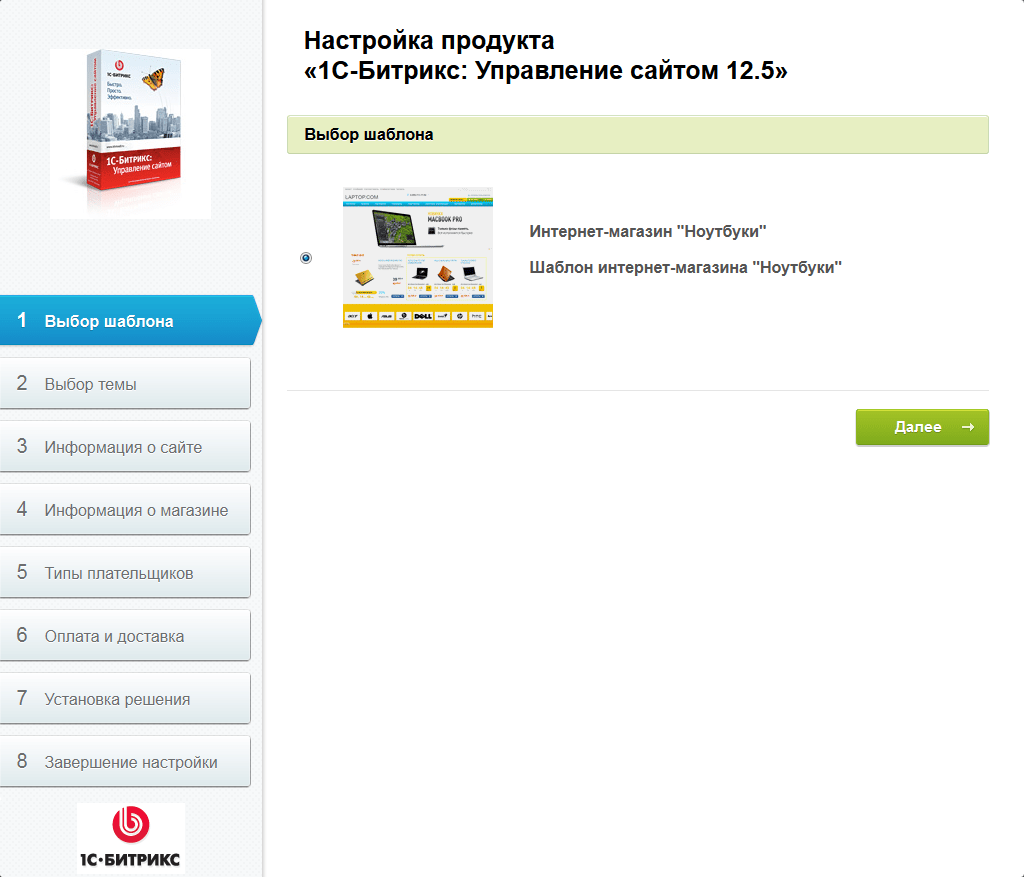The width and height of the screenshot is (1024, 877).
Task: Select step 6 Оплата и доставка
Action: (x=125, y=635)
